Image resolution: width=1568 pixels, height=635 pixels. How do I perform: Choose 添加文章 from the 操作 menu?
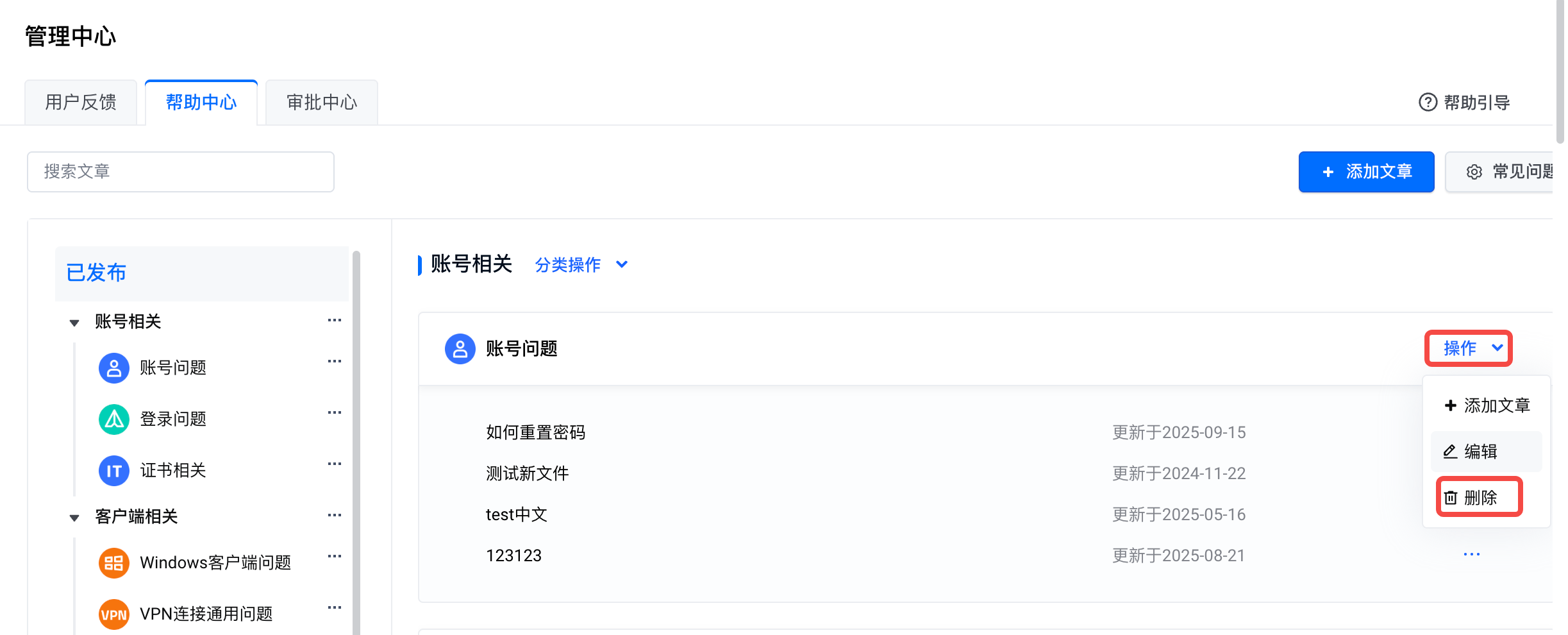coord(1487,405)
